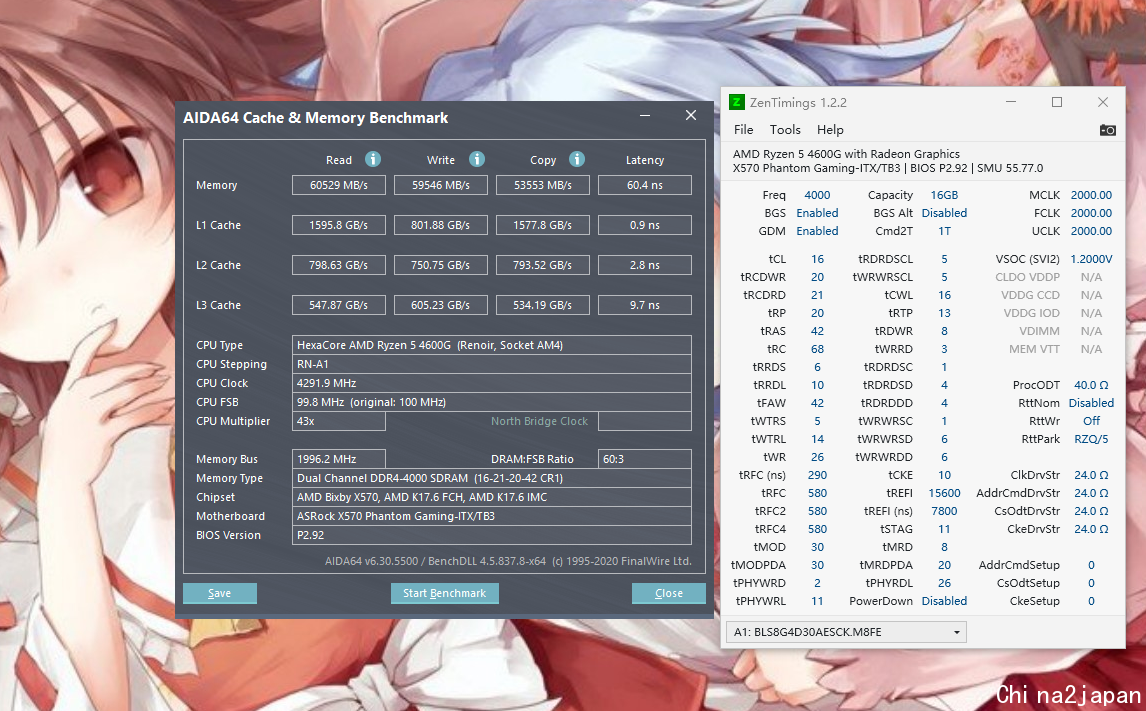Click the Cmd2T value 1T
This screenshot has height=711, width=1146.
point(944,231)
